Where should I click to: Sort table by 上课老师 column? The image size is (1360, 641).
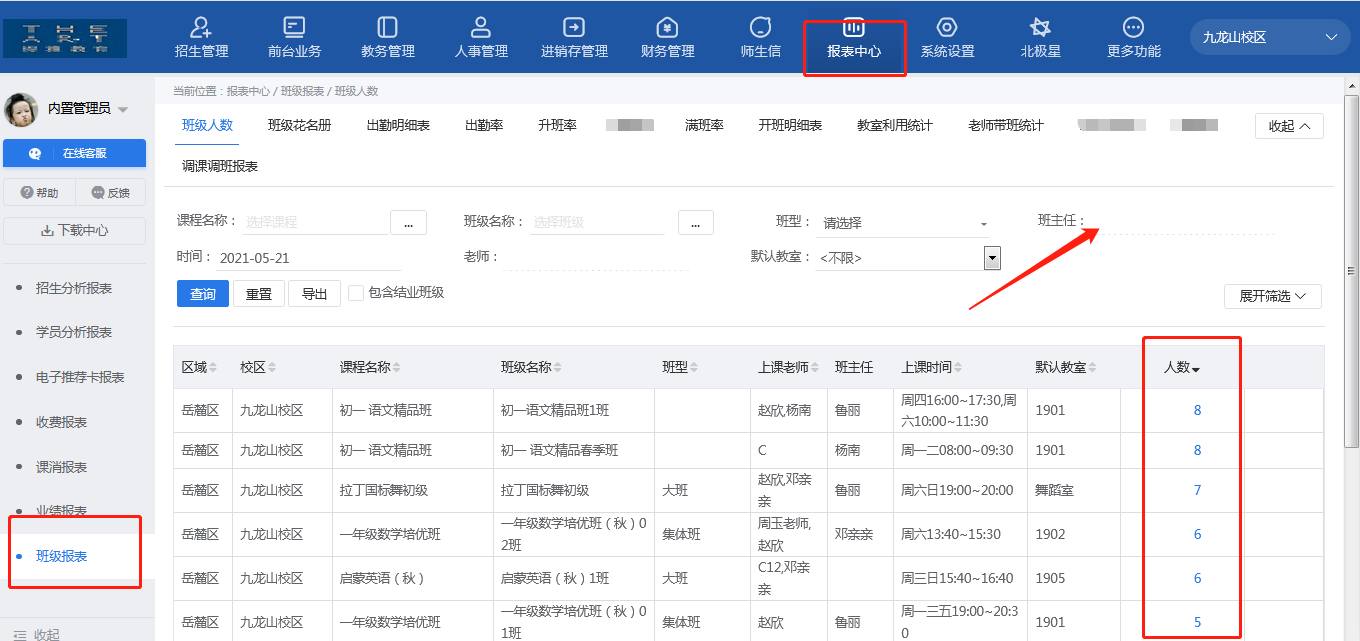coord(789,367)
